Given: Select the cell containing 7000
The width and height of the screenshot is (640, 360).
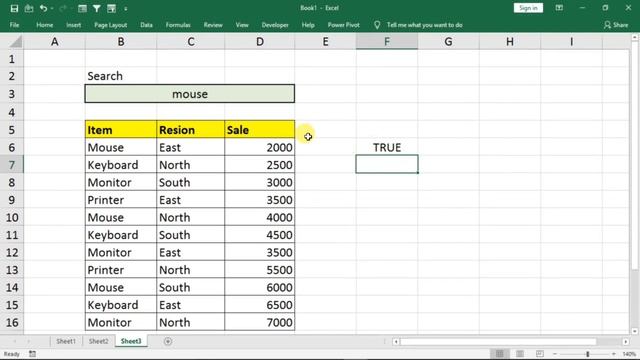Looking at the screenshot, I should click(x=260, y=322).
